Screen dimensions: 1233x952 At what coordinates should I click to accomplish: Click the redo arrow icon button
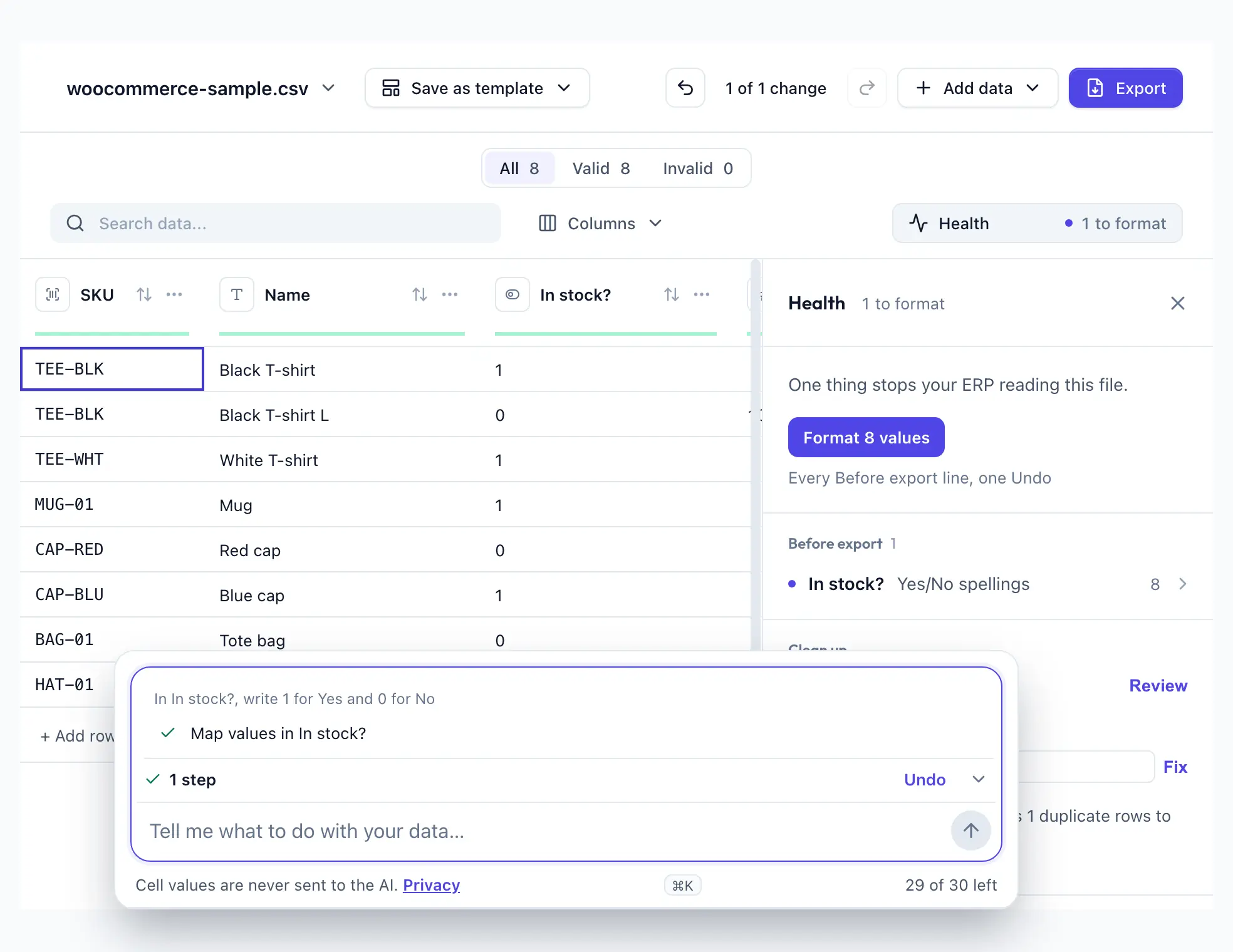point(867,88)
